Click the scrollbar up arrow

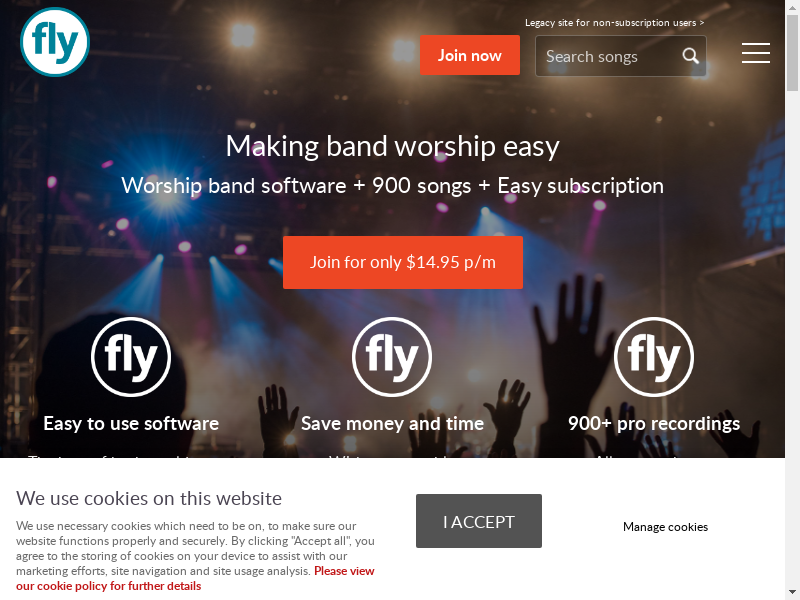pyautogui.click(x=792, y=7)
